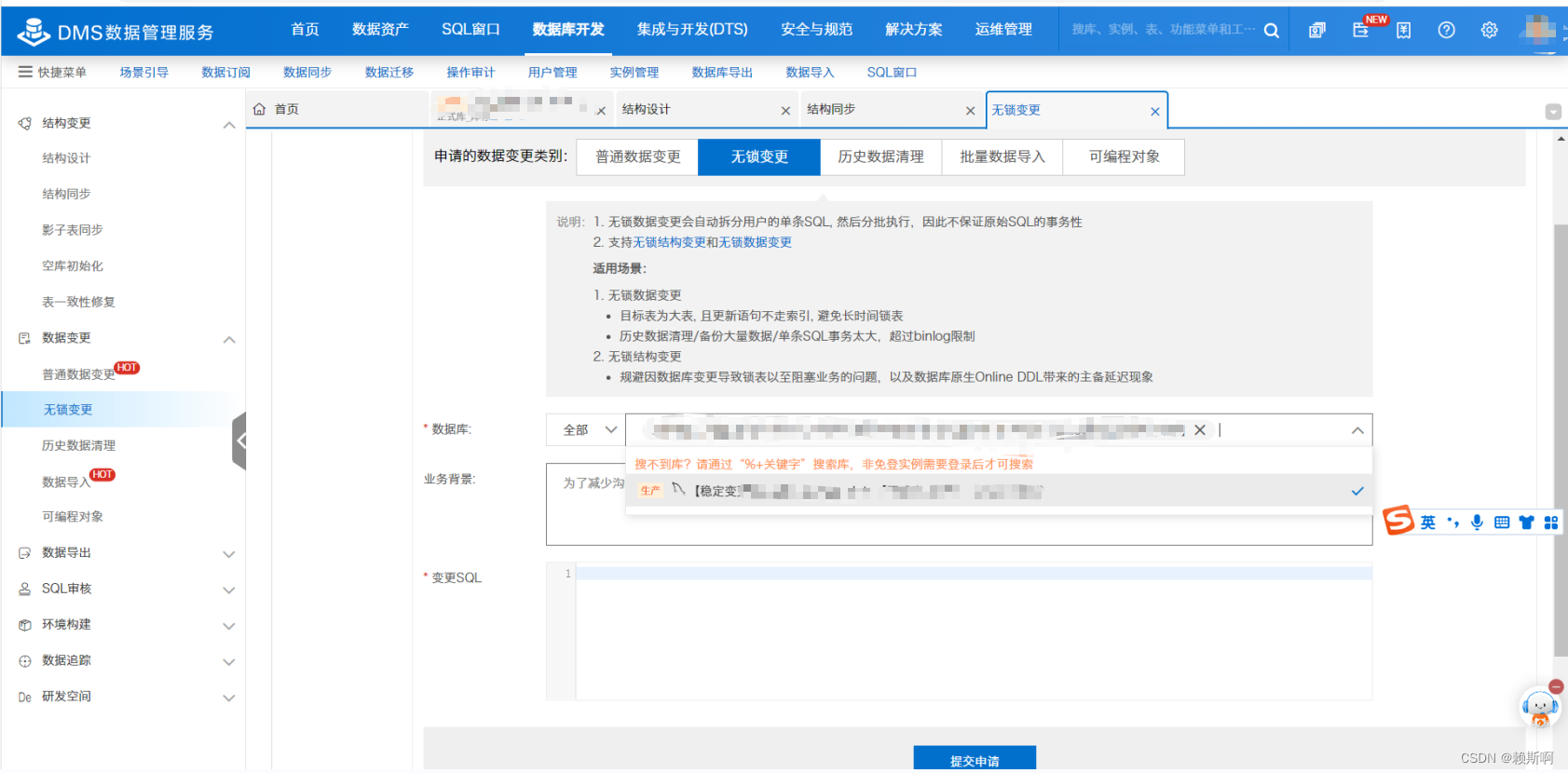
Task: Switch input language via 英 icon
Action: click(1427, 522)
